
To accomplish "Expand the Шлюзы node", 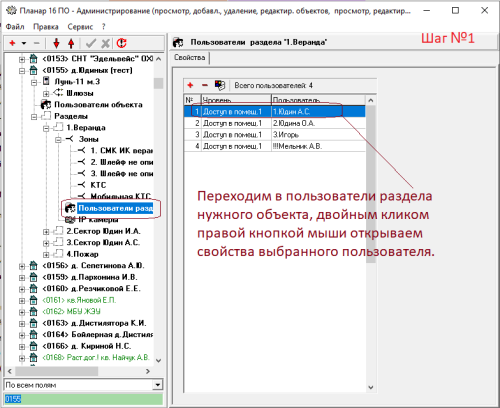I will pyautogui.click(x=46, y=94).
